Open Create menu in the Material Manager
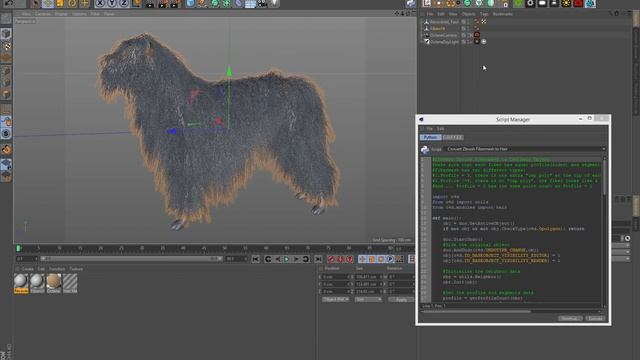Screen dimensions: 640x360 click(x=27, y=269)
